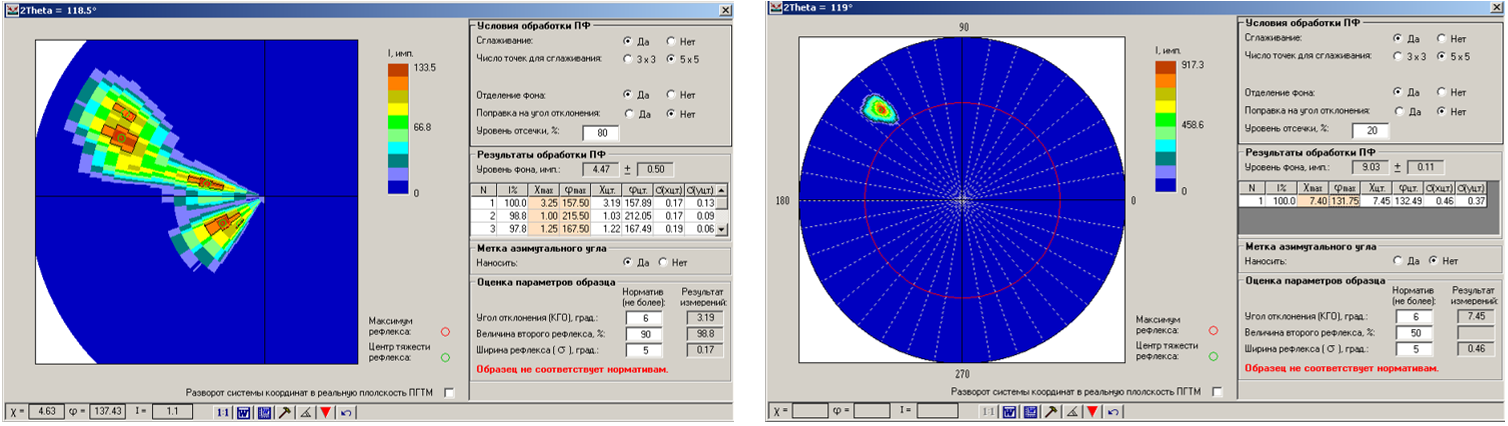Enable ПГТМ coordinate rotation checkbox in left window
This screenshot has height=426, width=1508.
(x=449, y=393)
